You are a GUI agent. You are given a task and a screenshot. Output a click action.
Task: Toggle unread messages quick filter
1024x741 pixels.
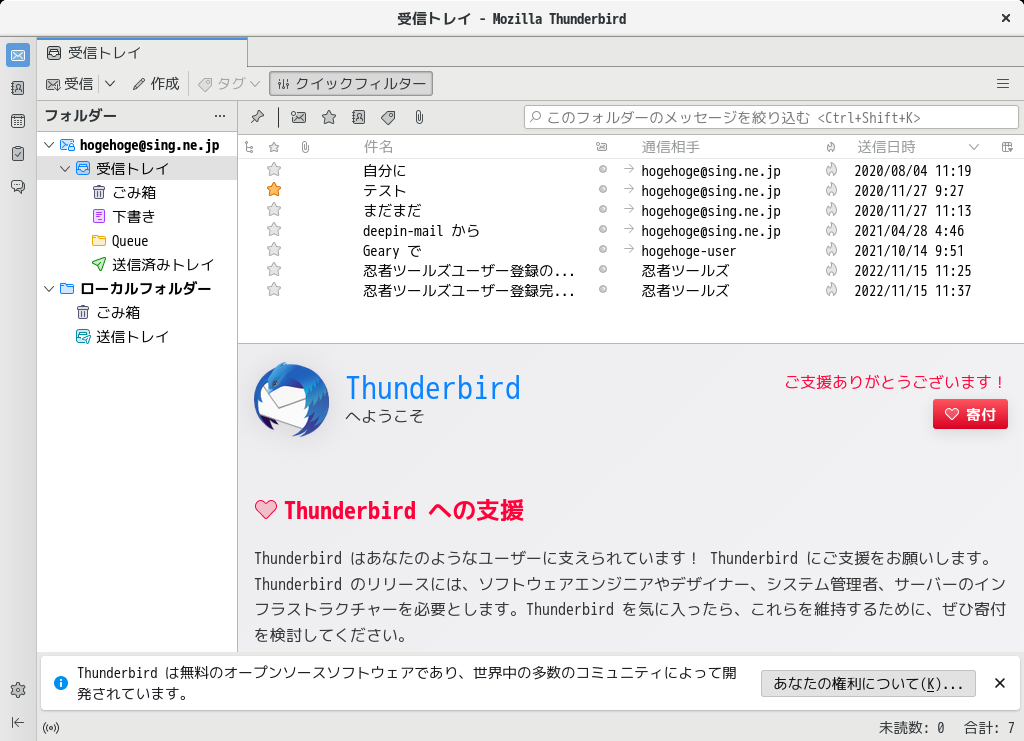(298, 117)
